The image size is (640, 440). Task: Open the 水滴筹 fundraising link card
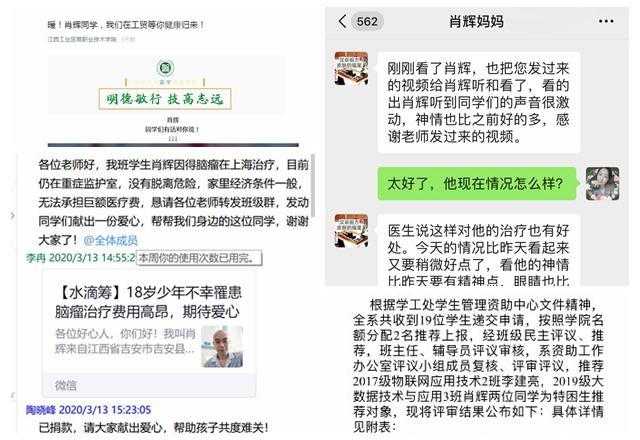point(149,334)
